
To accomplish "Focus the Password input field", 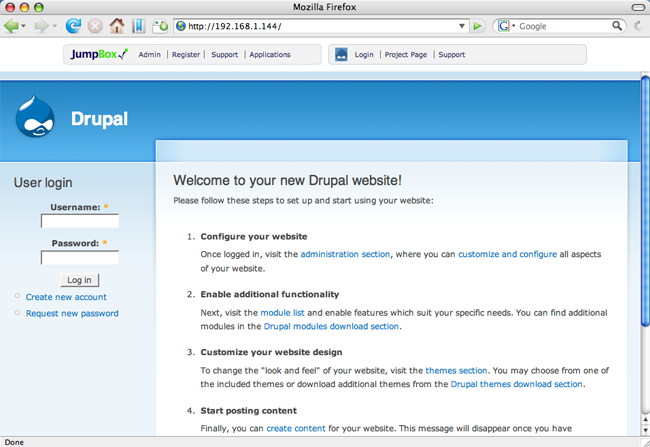I will point(80,258).
